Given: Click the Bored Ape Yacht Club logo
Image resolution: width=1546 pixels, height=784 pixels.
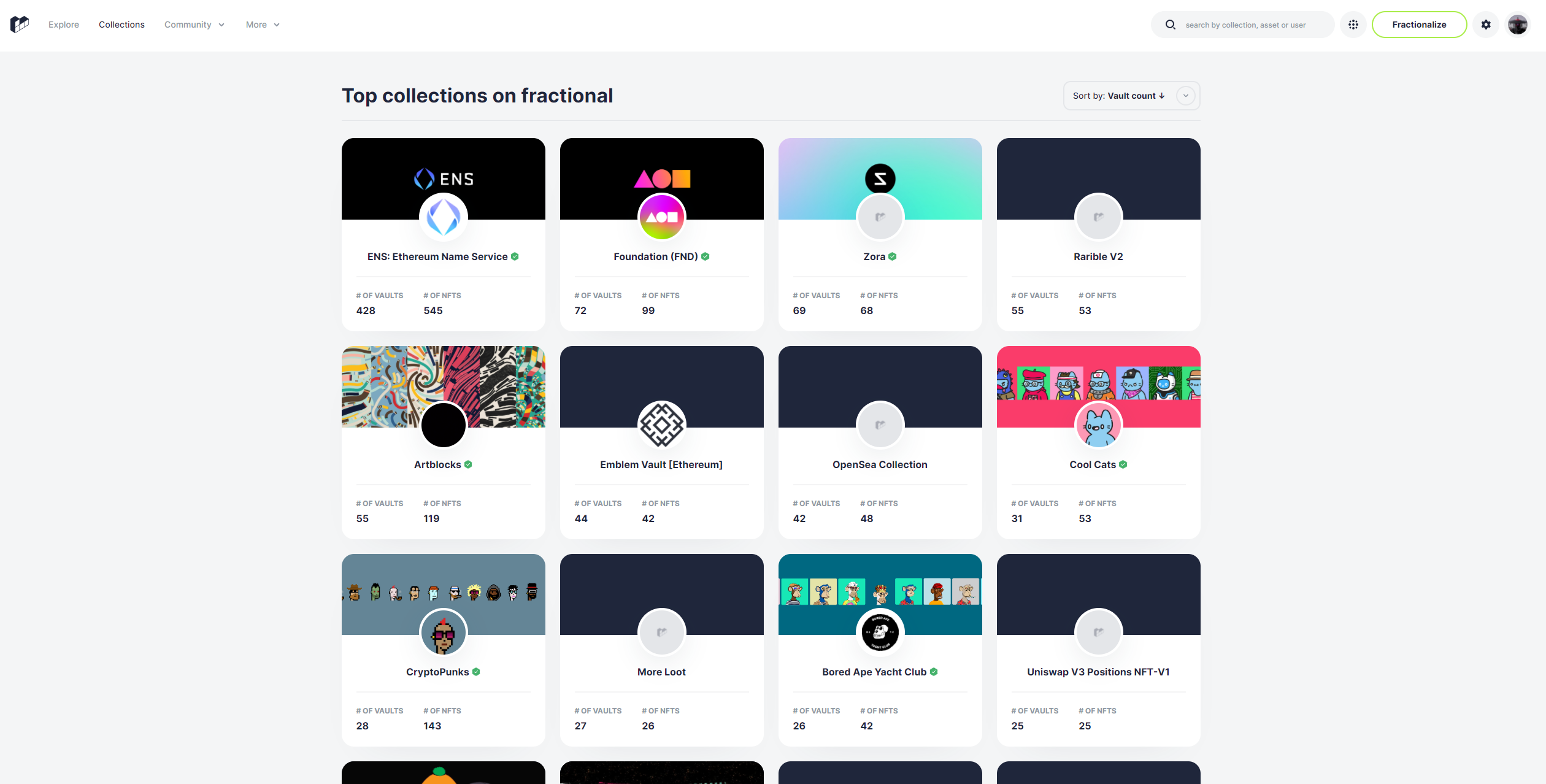Looking at the screenshot, I should pos(880,632).
